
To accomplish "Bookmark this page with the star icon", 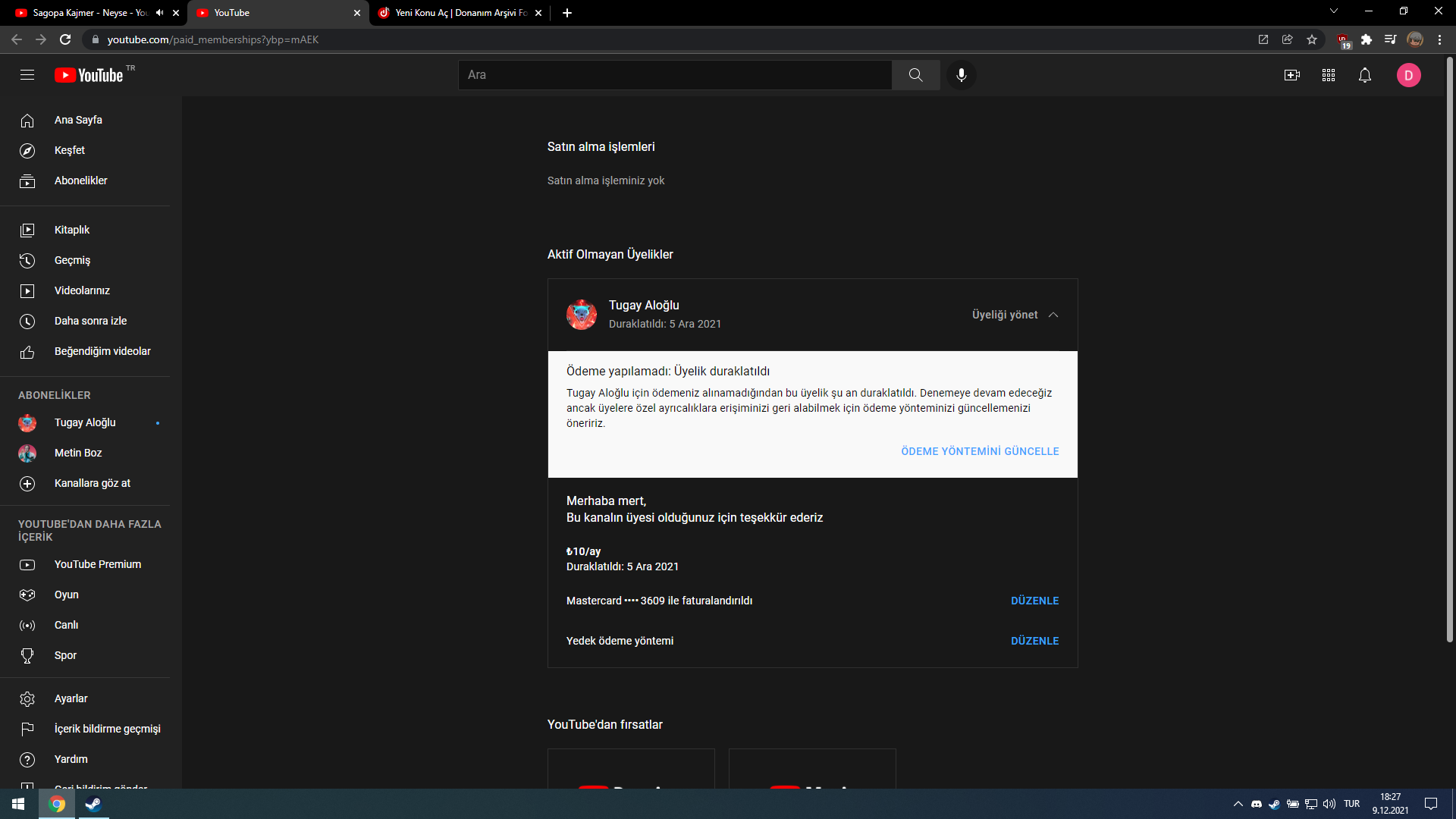I will pos(1312,39).
